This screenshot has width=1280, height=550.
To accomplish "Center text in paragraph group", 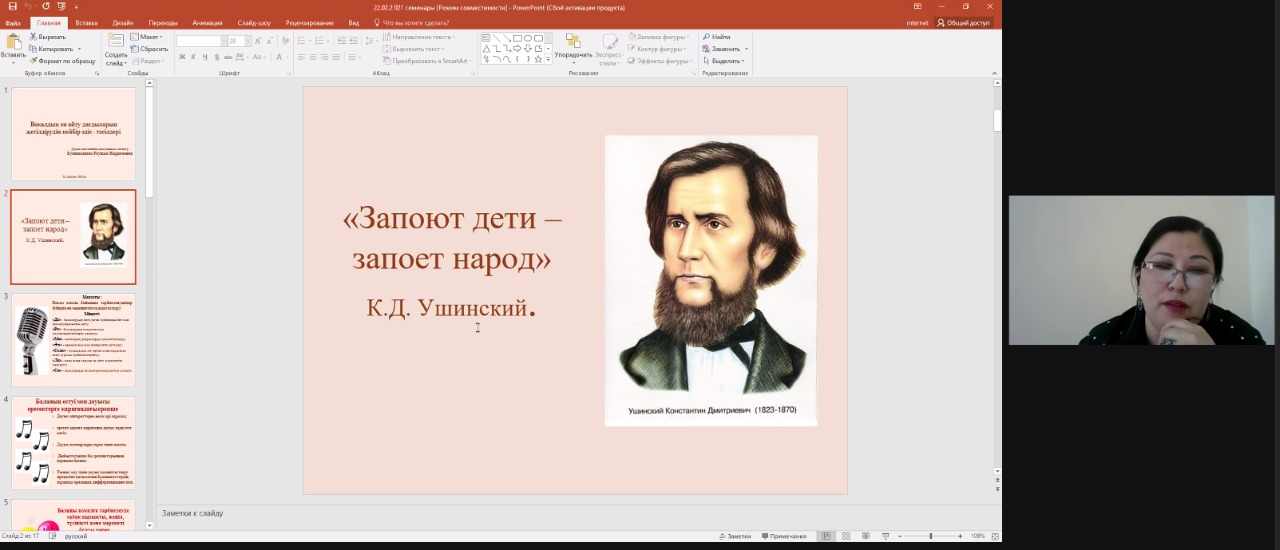I will pos(313,57).
